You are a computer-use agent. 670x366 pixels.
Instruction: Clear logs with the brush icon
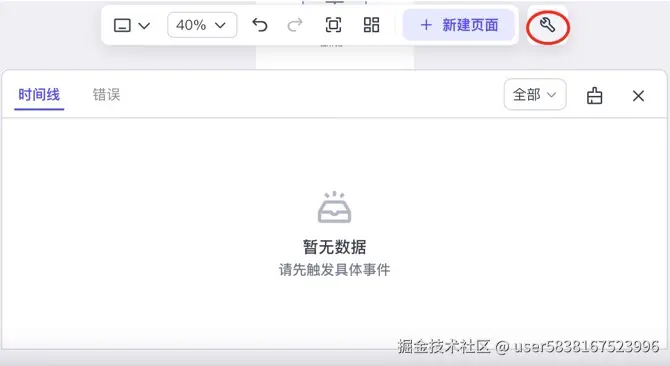point(594,95)
